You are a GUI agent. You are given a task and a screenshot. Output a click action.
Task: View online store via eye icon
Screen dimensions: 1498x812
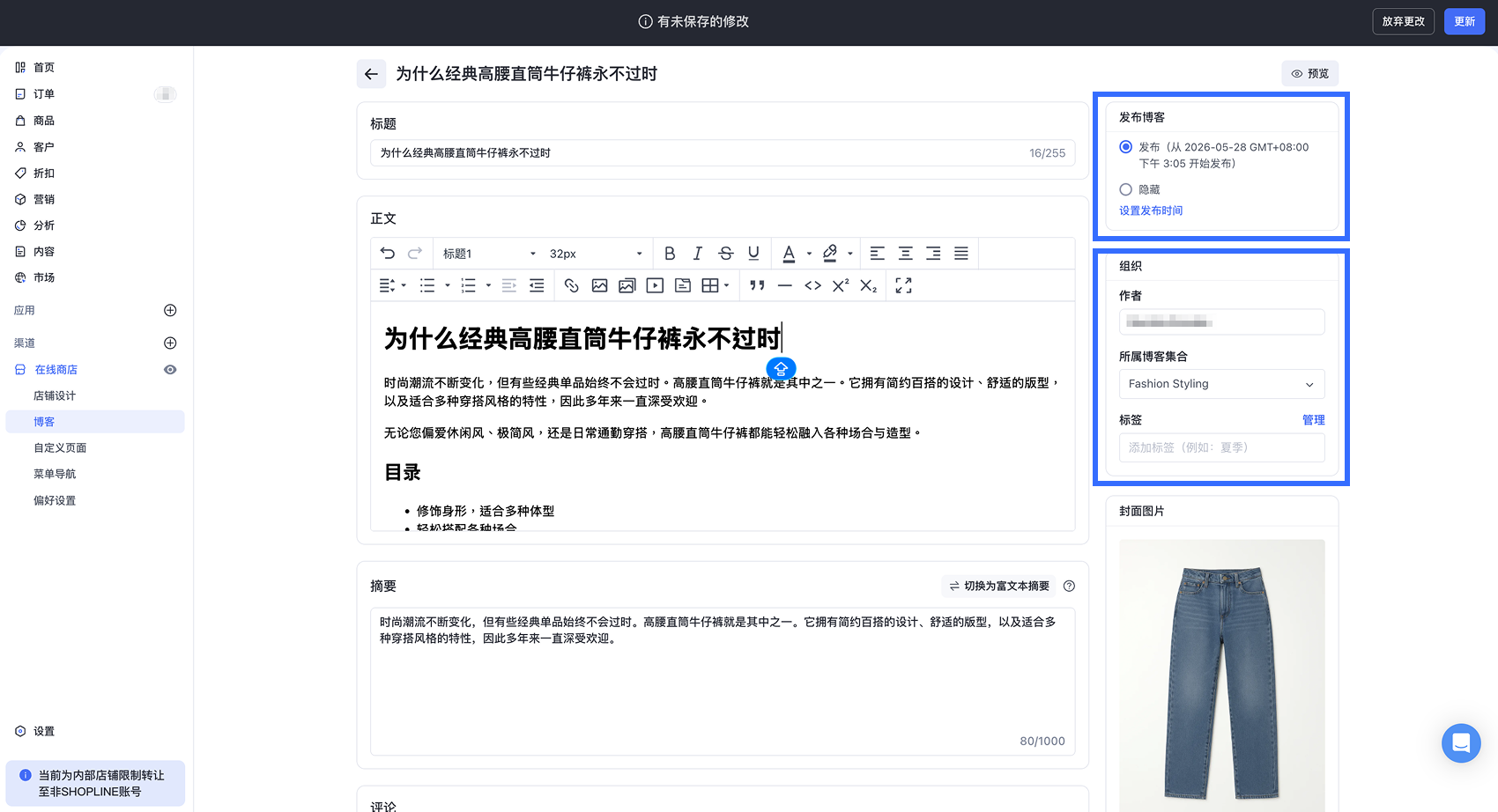pos(170,370)
